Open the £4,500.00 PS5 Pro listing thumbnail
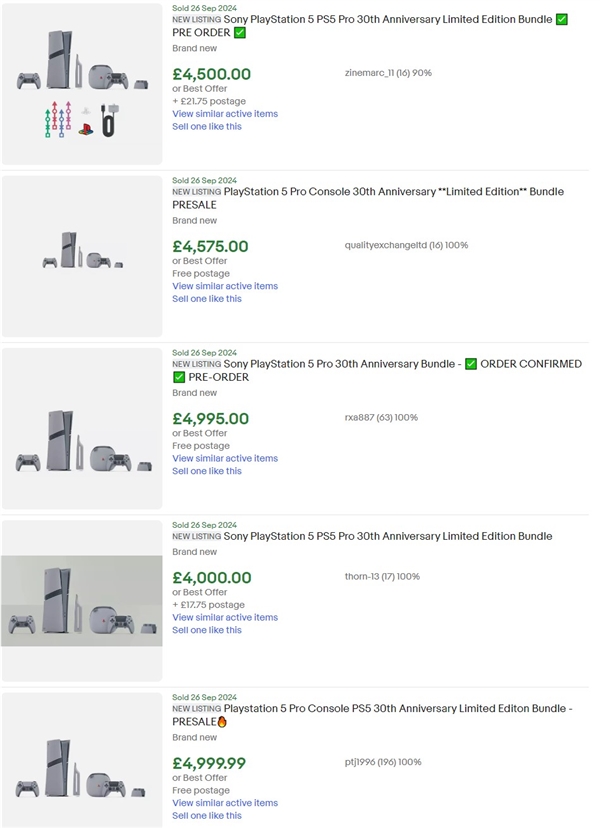Screen dimensions: 600x828 (x=82, y=84)
